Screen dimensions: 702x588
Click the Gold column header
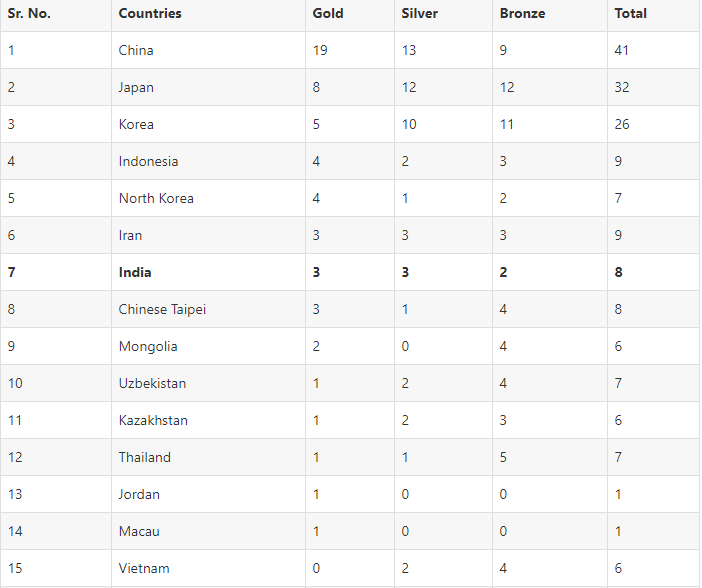tap(328, 14)
